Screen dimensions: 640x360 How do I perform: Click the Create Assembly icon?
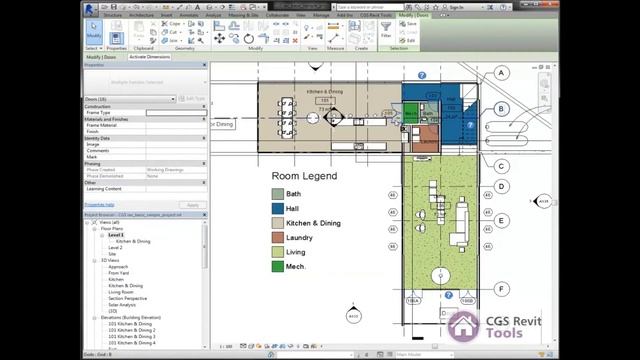[x=354, y=26]
